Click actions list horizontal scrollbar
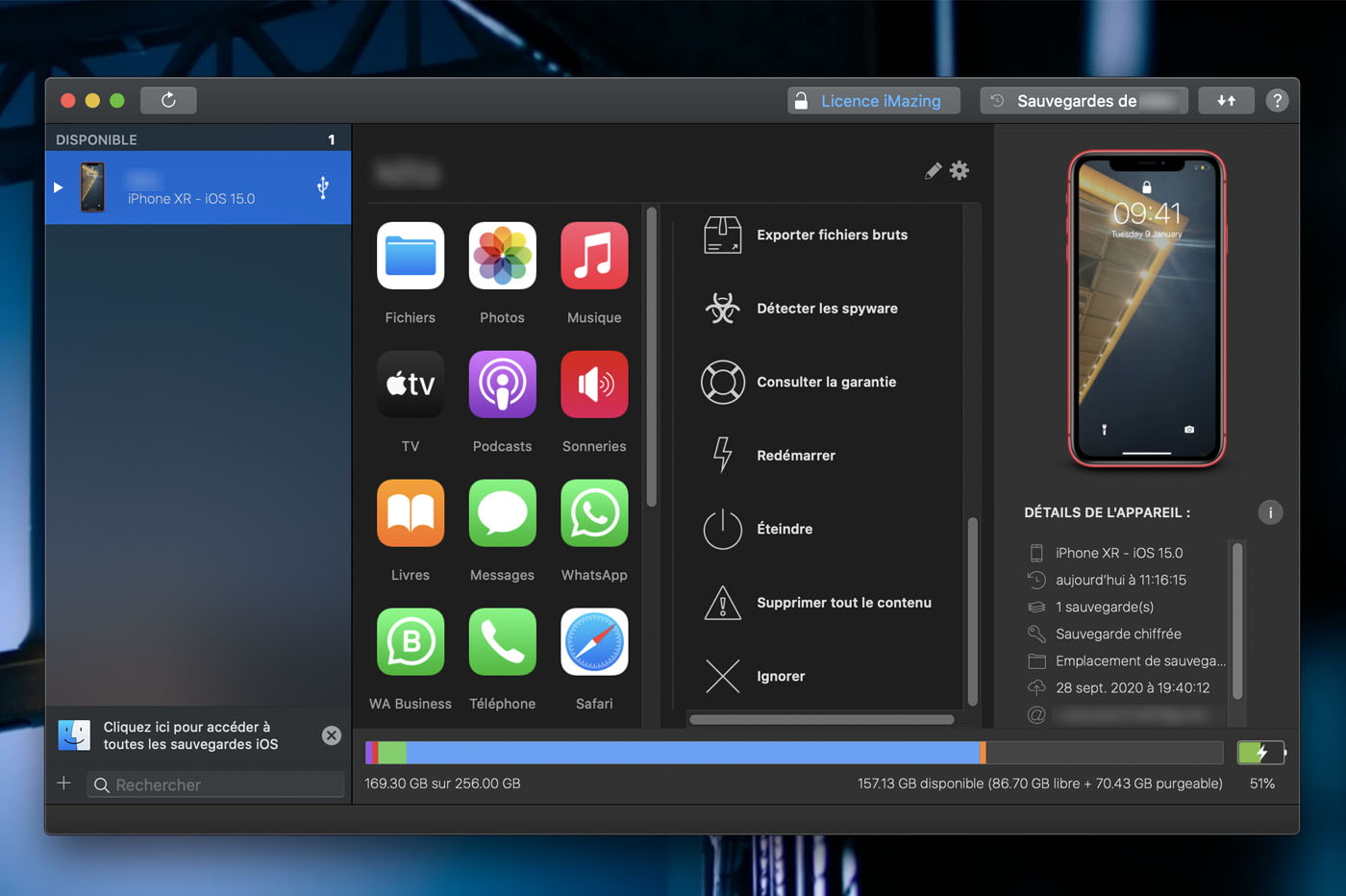 tap(822, 719)
